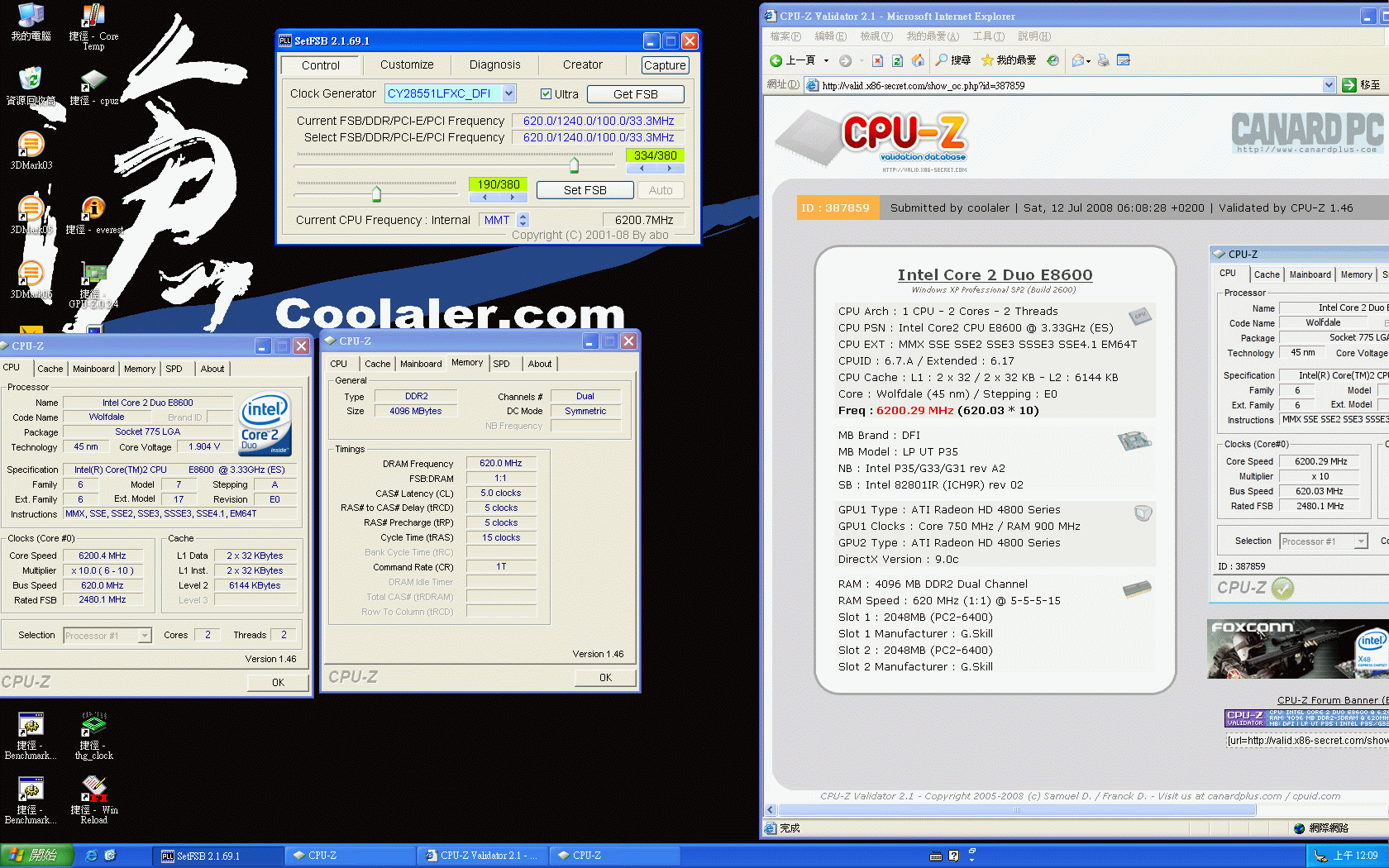Click the IE Mail envelope icon
Screen dimensions: 1389x868
click(1077, 60)
